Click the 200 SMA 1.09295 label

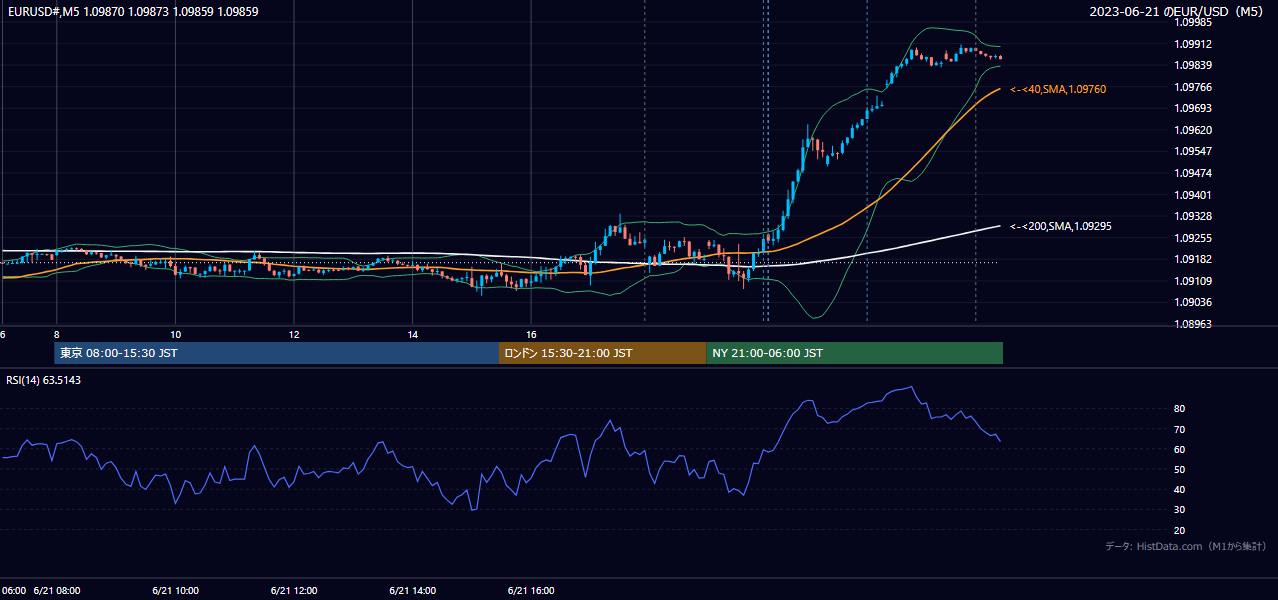coord(1061,226)
